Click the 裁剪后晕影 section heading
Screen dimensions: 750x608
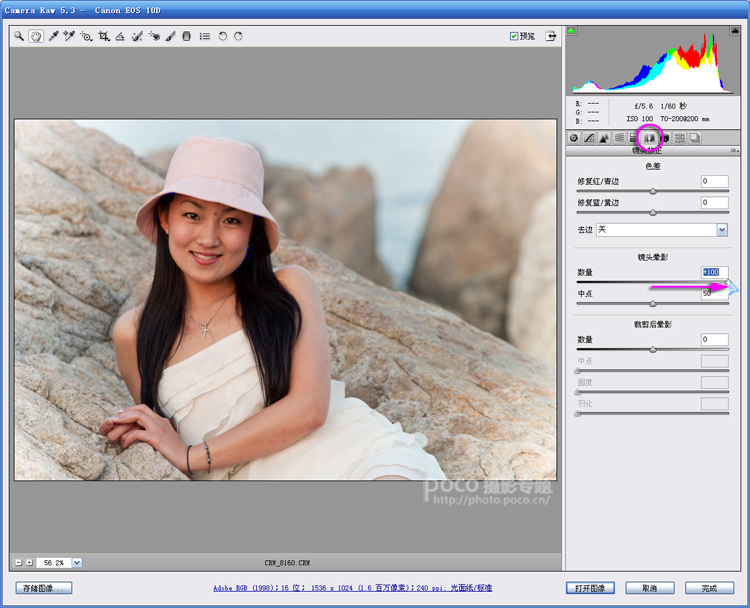pyautogui.click(x=652, y=324)
